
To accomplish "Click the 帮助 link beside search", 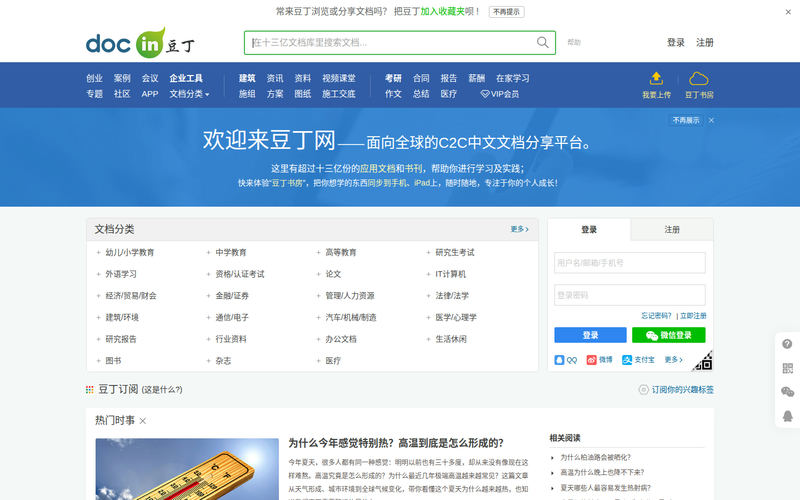I will 574,42.
